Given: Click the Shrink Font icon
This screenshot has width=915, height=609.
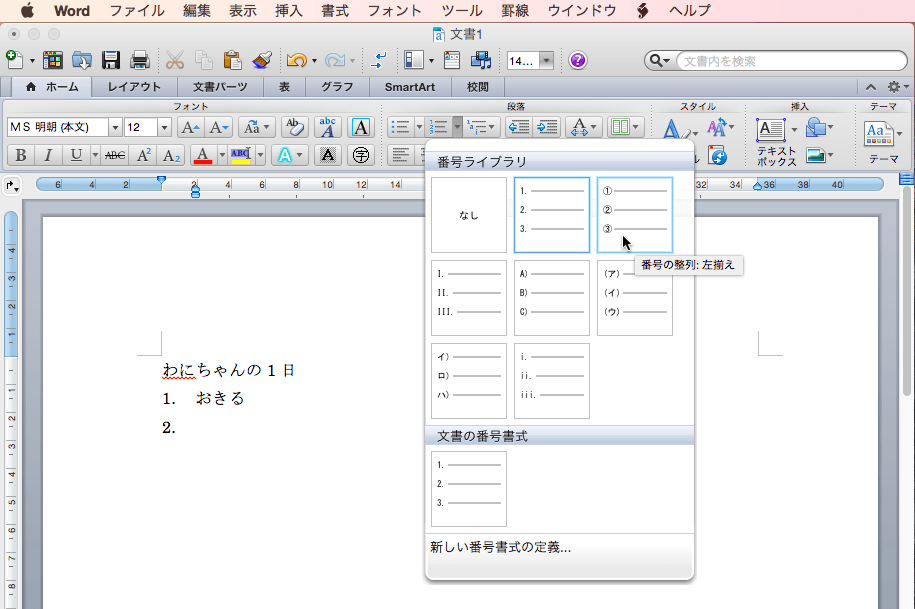Looking at the screenshot, I should pyautogui.click(x=219, y=127).
